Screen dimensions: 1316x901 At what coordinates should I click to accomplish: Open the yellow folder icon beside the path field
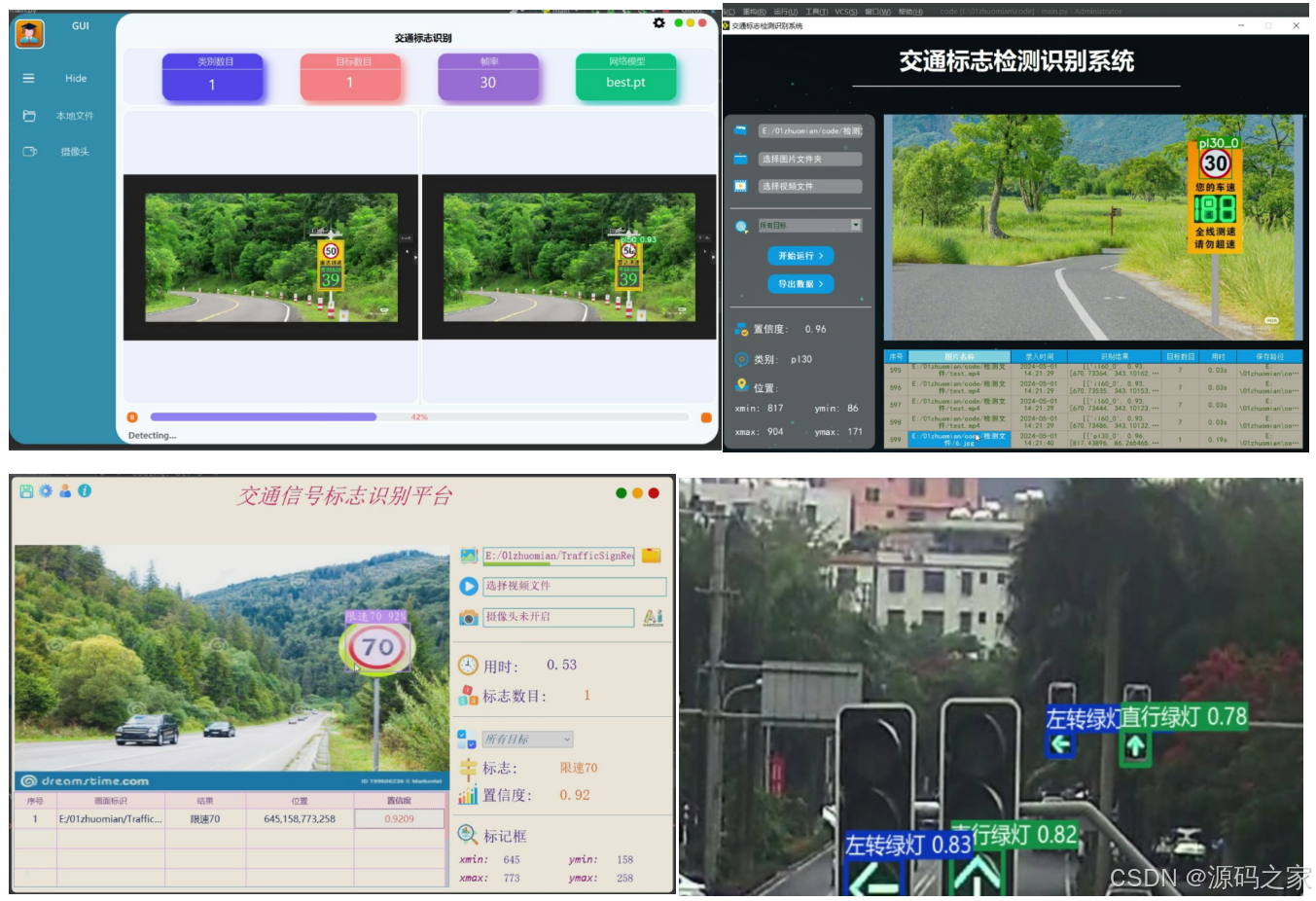[652, 555]
